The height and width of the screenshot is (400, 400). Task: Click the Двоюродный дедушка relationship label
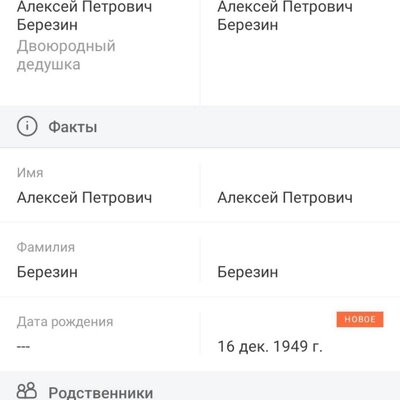coord(66,55)
